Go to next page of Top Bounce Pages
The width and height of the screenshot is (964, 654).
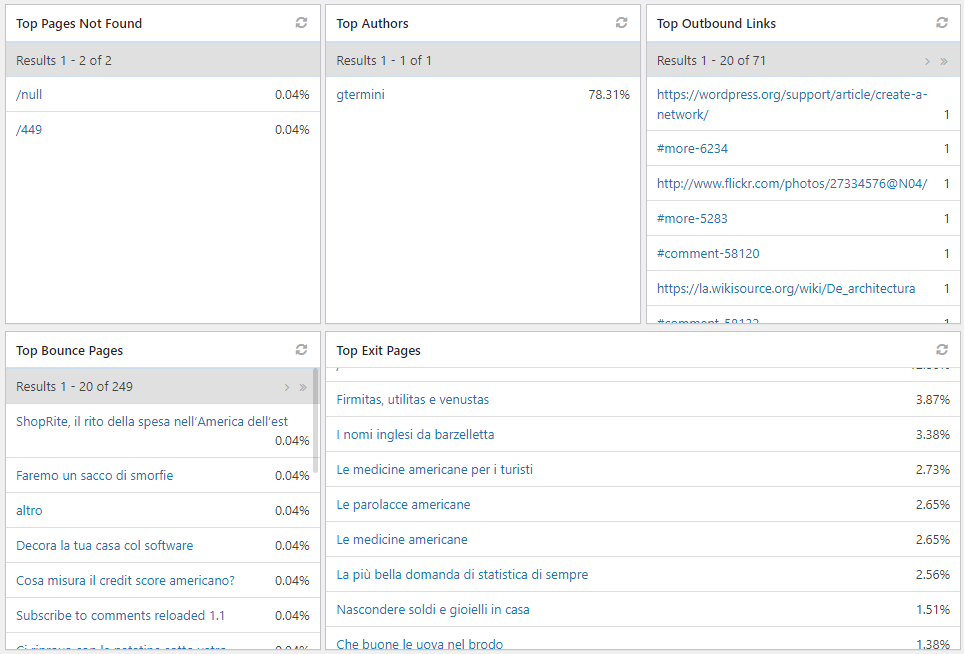point(287,386)
